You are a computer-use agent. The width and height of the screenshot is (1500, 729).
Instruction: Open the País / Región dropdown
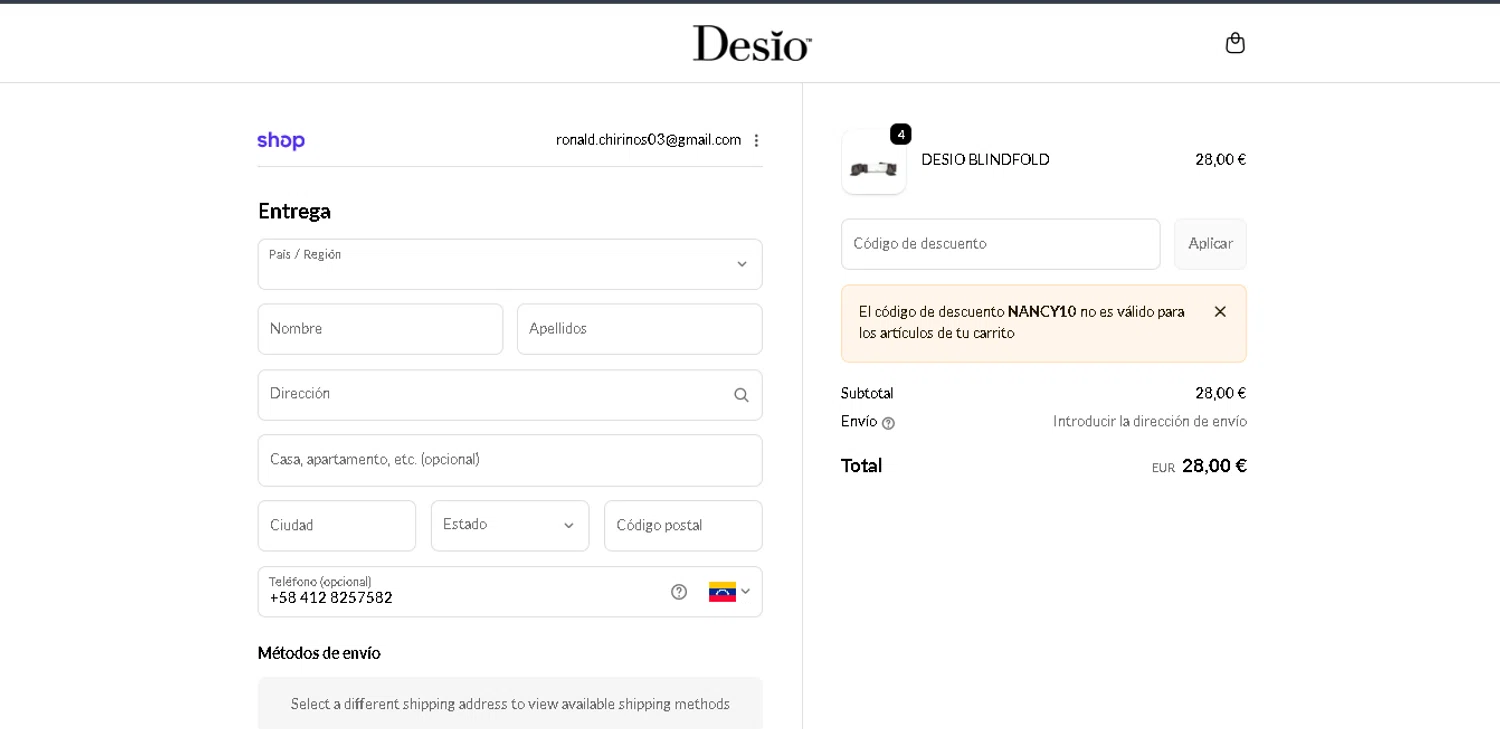(510, 264)
